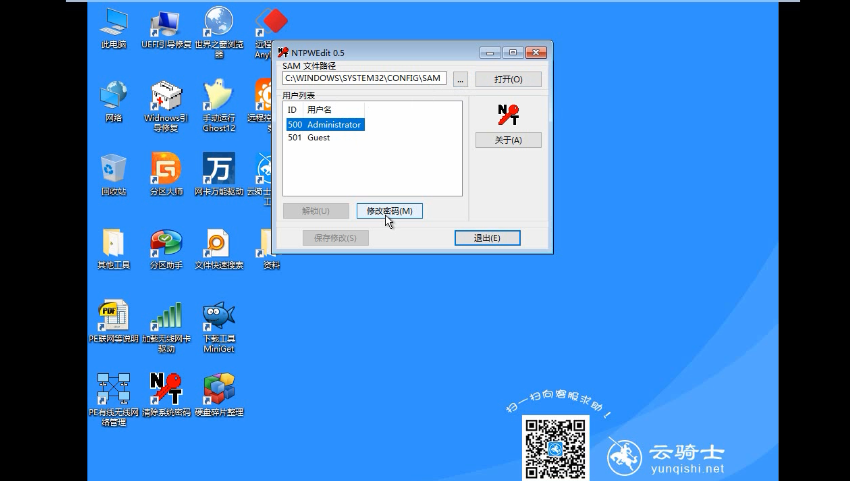Focus the SAM 文件路径 input field
Viewport: 850px width, 481px height.
click(365, 78)
